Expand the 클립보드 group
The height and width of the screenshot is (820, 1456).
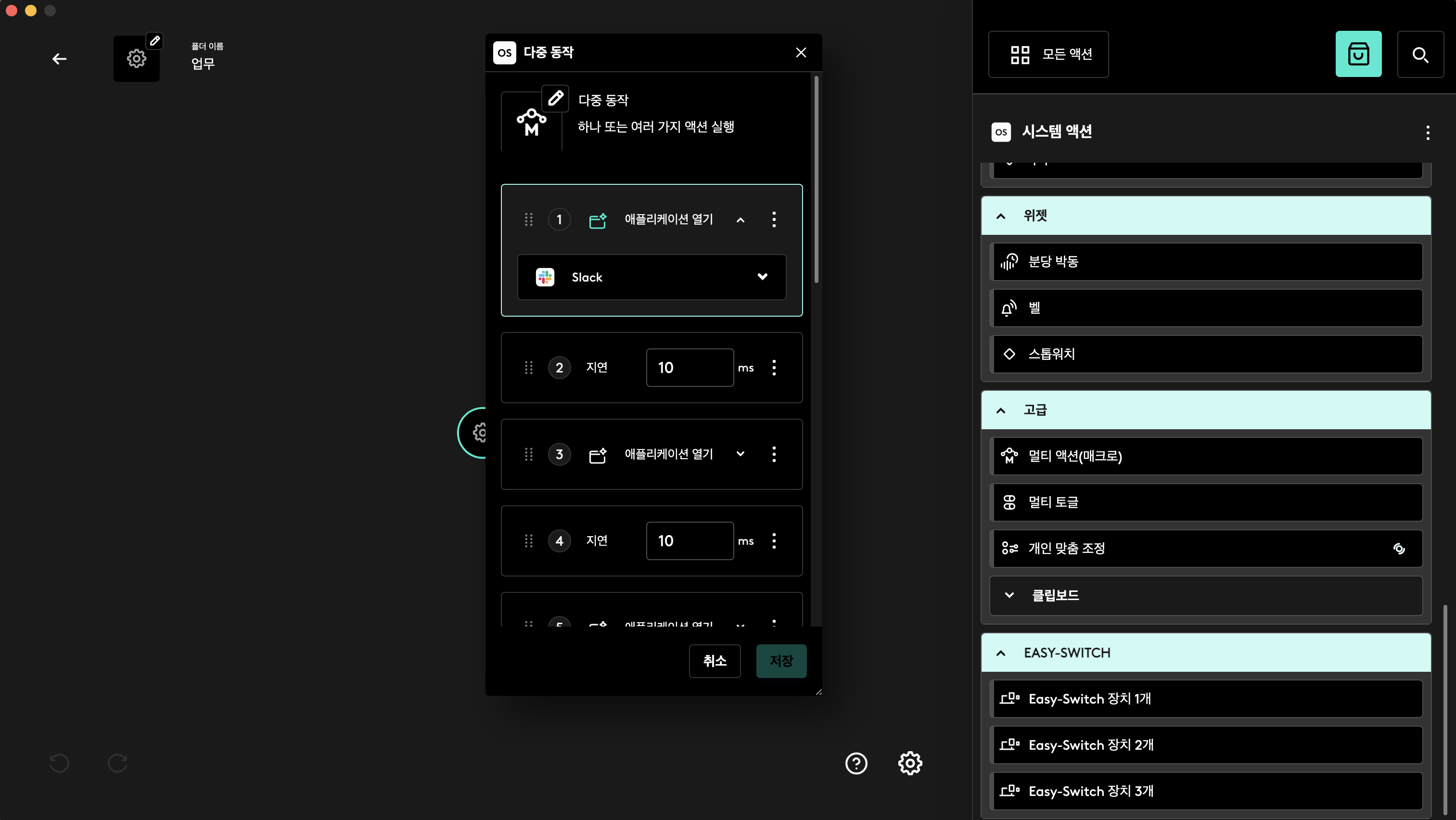[1009, 595]
